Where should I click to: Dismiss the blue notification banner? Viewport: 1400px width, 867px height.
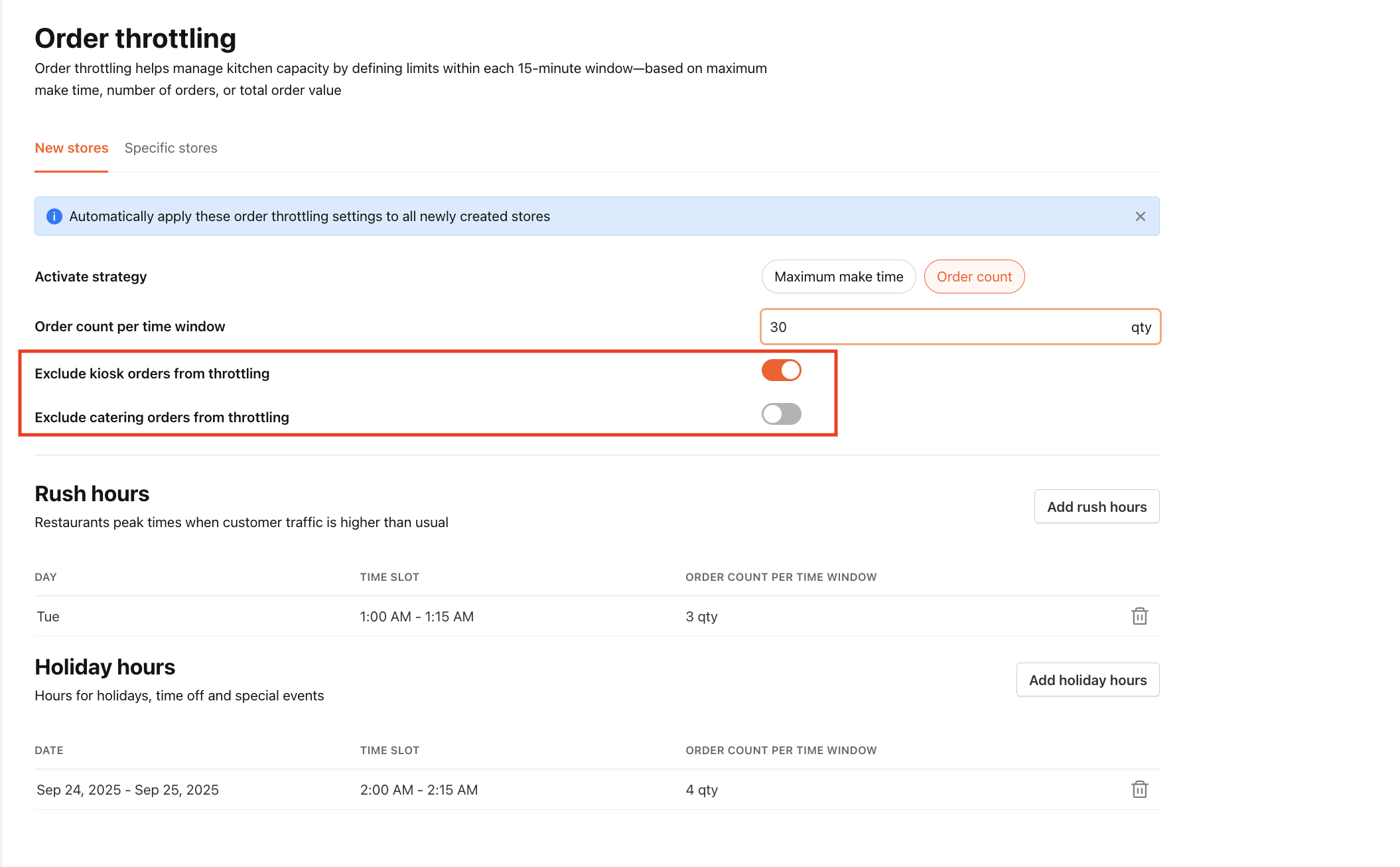point(1141,216)
